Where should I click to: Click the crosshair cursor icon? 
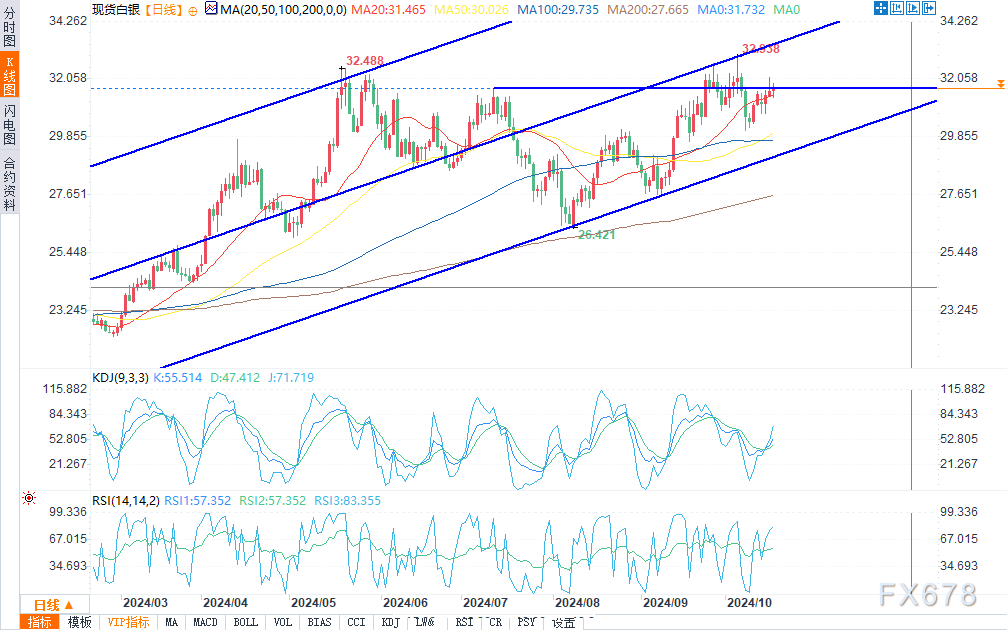click(880, 8)
